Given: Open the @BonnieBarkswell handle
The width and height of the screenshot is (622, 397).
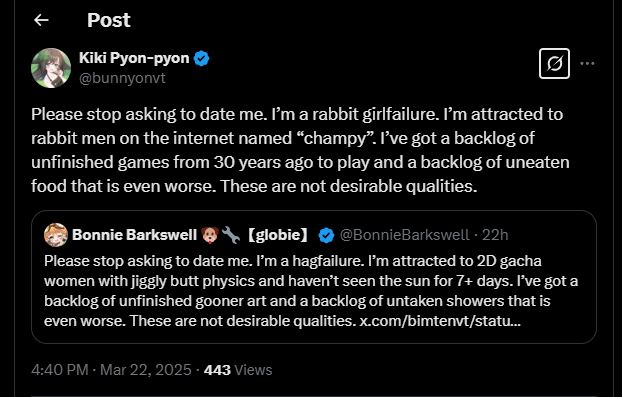Looking at the screenshot, I should 405,235.
